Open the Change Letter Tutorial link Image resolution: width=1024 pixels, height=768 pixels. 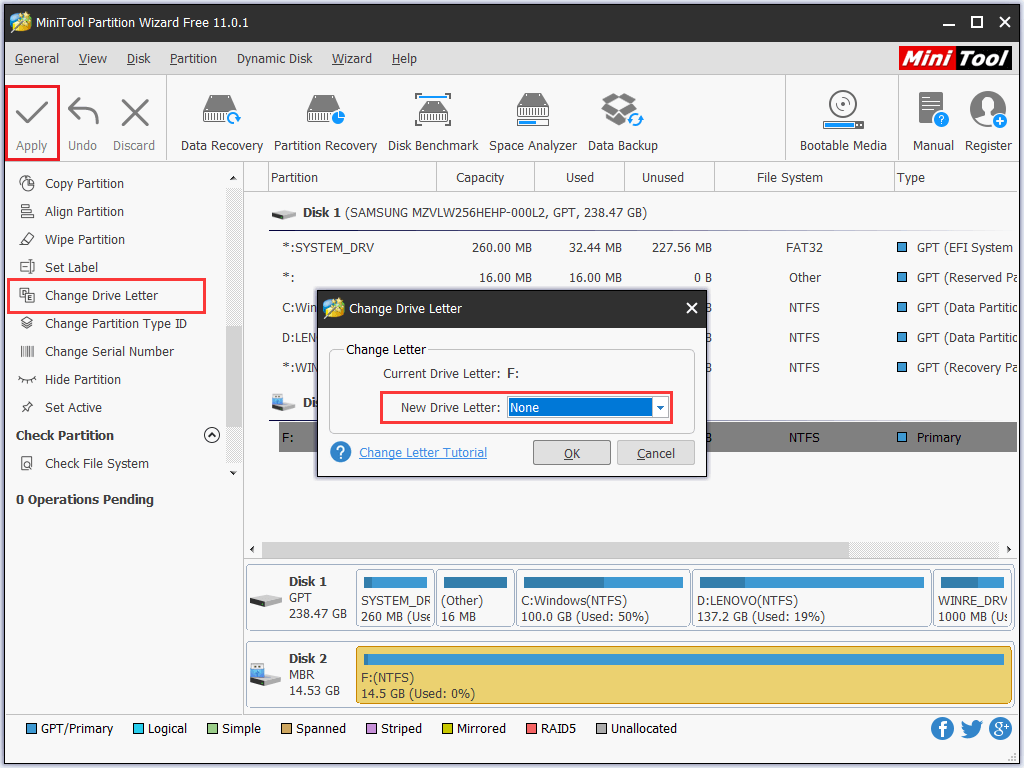[x=423, y=453]
